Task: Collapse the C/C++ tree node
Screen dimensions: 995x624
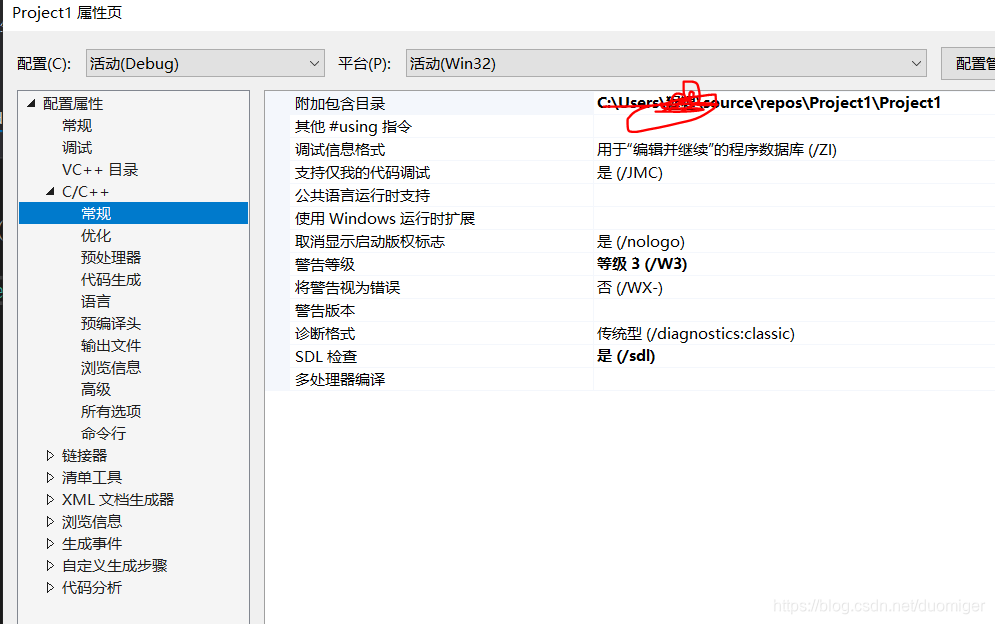Action: tap(50, 191)
